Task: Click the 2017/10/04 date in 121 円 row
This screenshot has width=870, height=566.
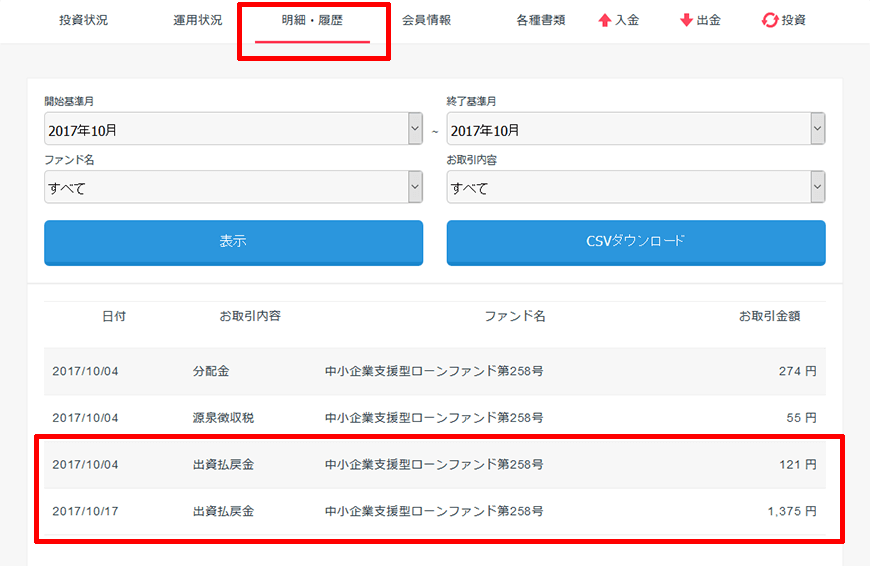Action: [x=85, y=464]
